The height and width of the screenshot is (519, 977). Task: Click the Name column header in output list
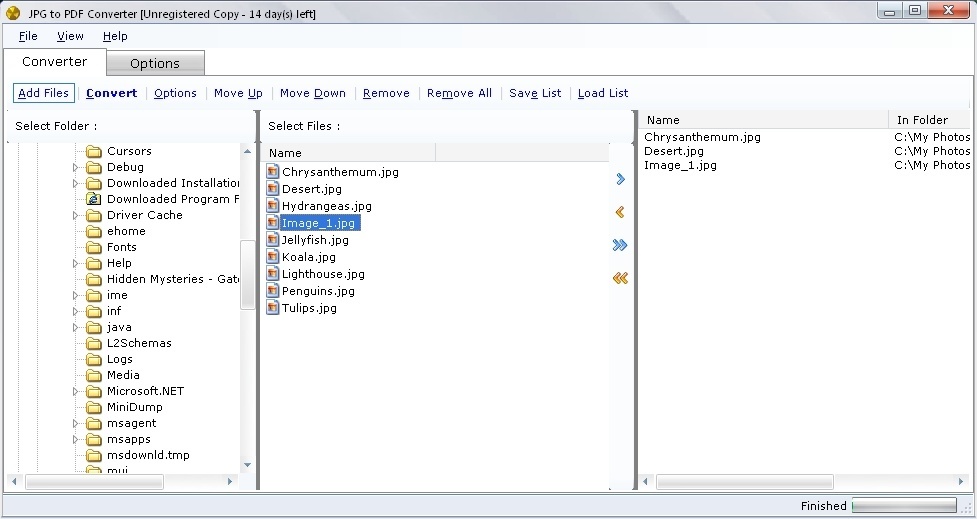click(764, 120)
